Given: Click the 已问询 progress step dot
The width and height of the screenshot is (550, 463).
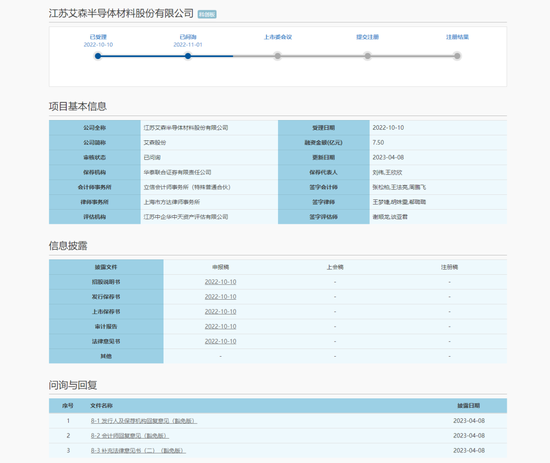Looking at the screenshot, I should click(188, 56).
